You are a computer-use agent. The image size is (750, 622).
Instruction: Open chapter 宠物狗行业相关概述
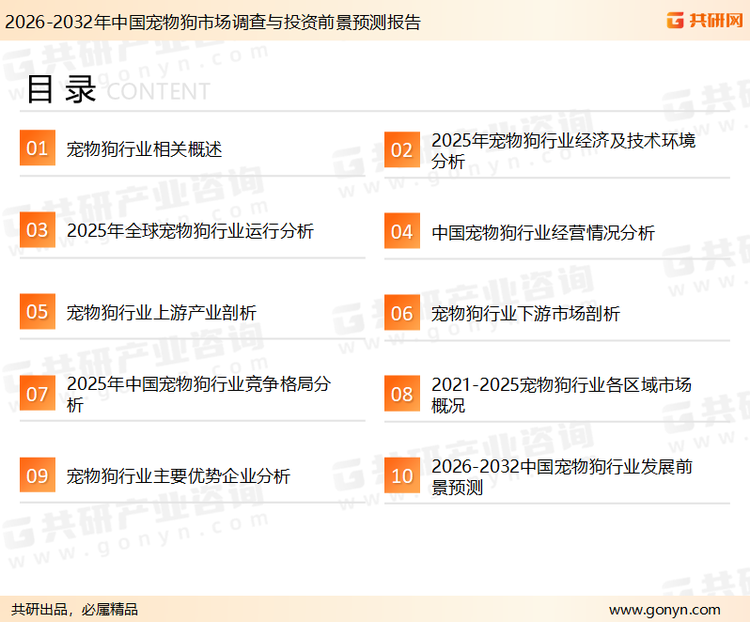pos(144,149)
